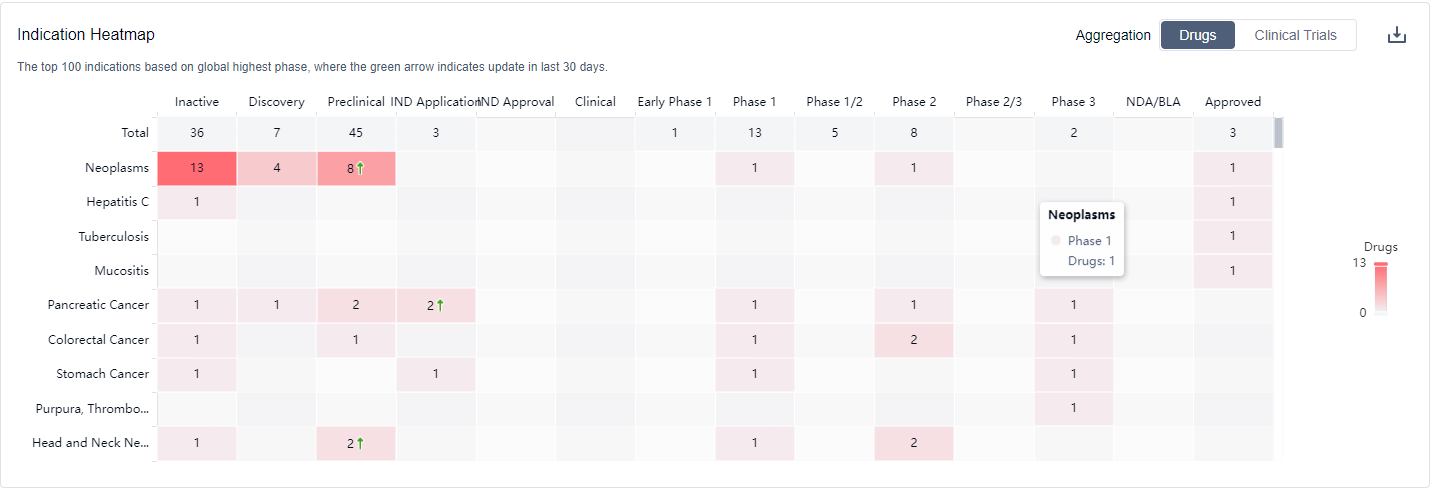
Task: Click green arrow in Neoplasms Preclinical cell
Action: [360, 169]
